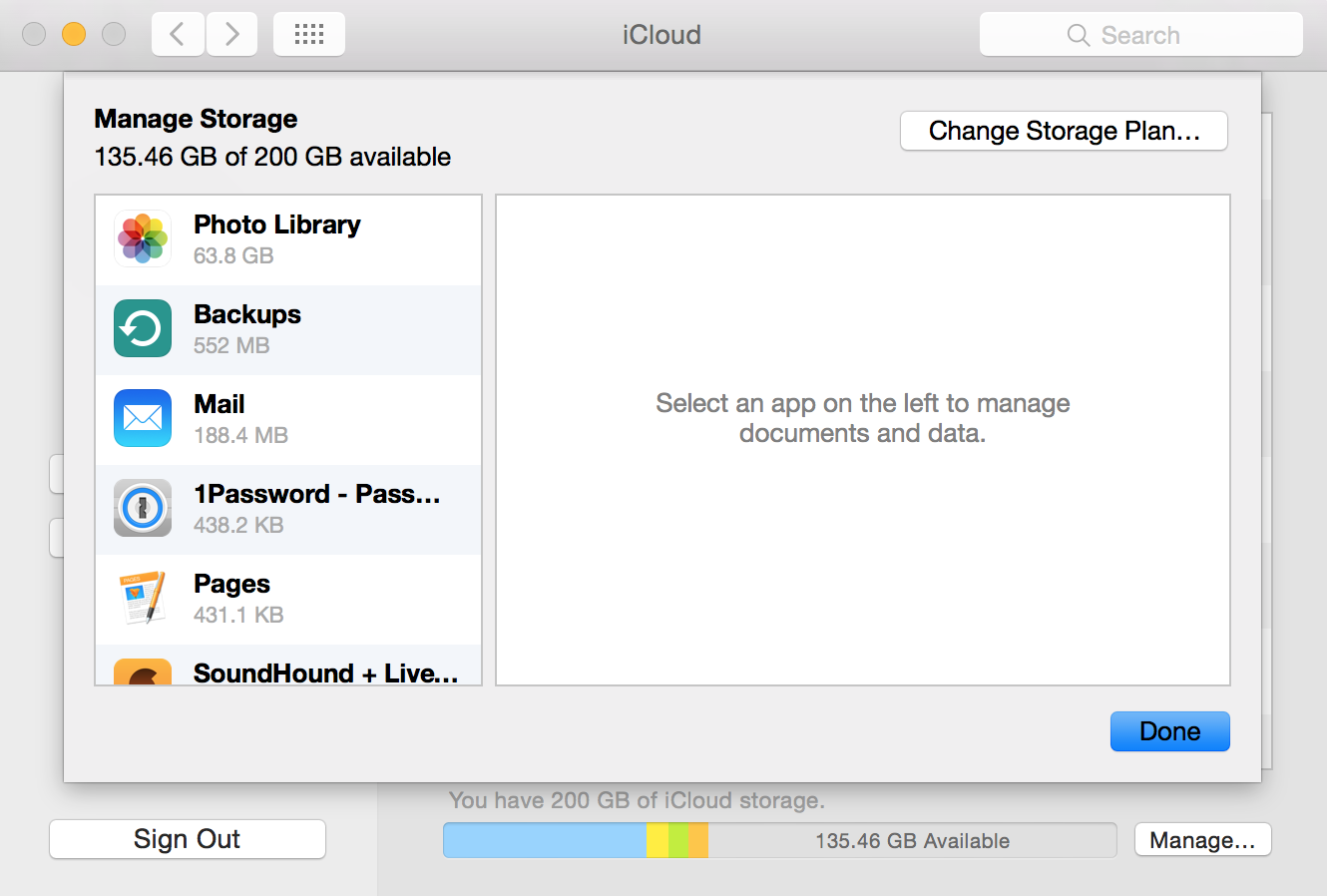Click the yellow minimize window button
The height and width of the screenshot is (896, 1327).
click(x=74, y=34)
